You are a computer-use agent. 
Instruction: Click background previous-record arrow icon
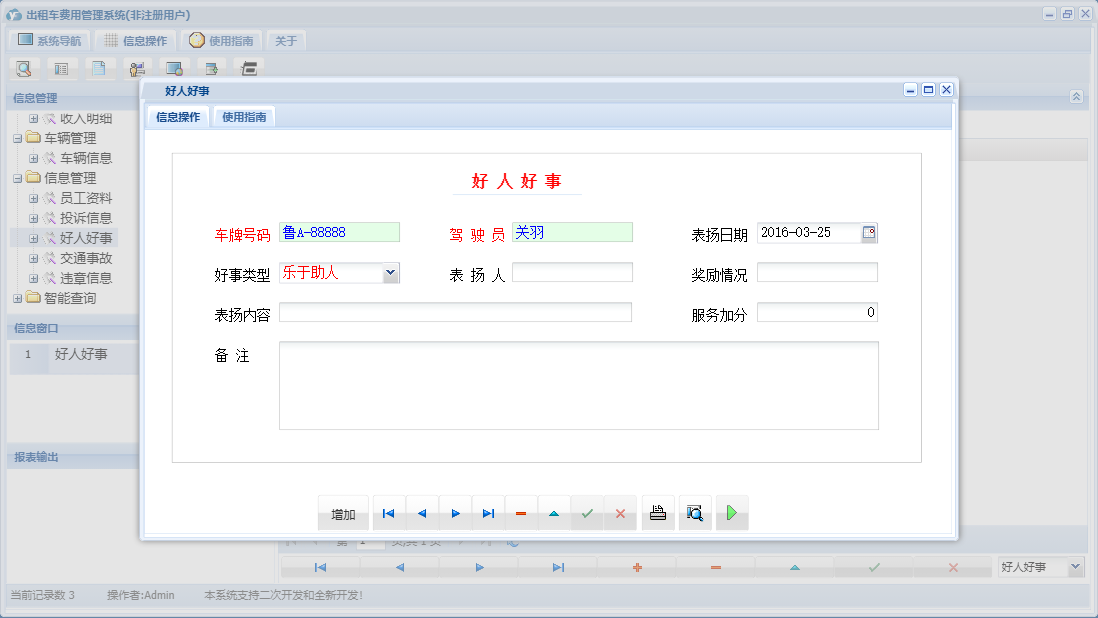point(400,568)
